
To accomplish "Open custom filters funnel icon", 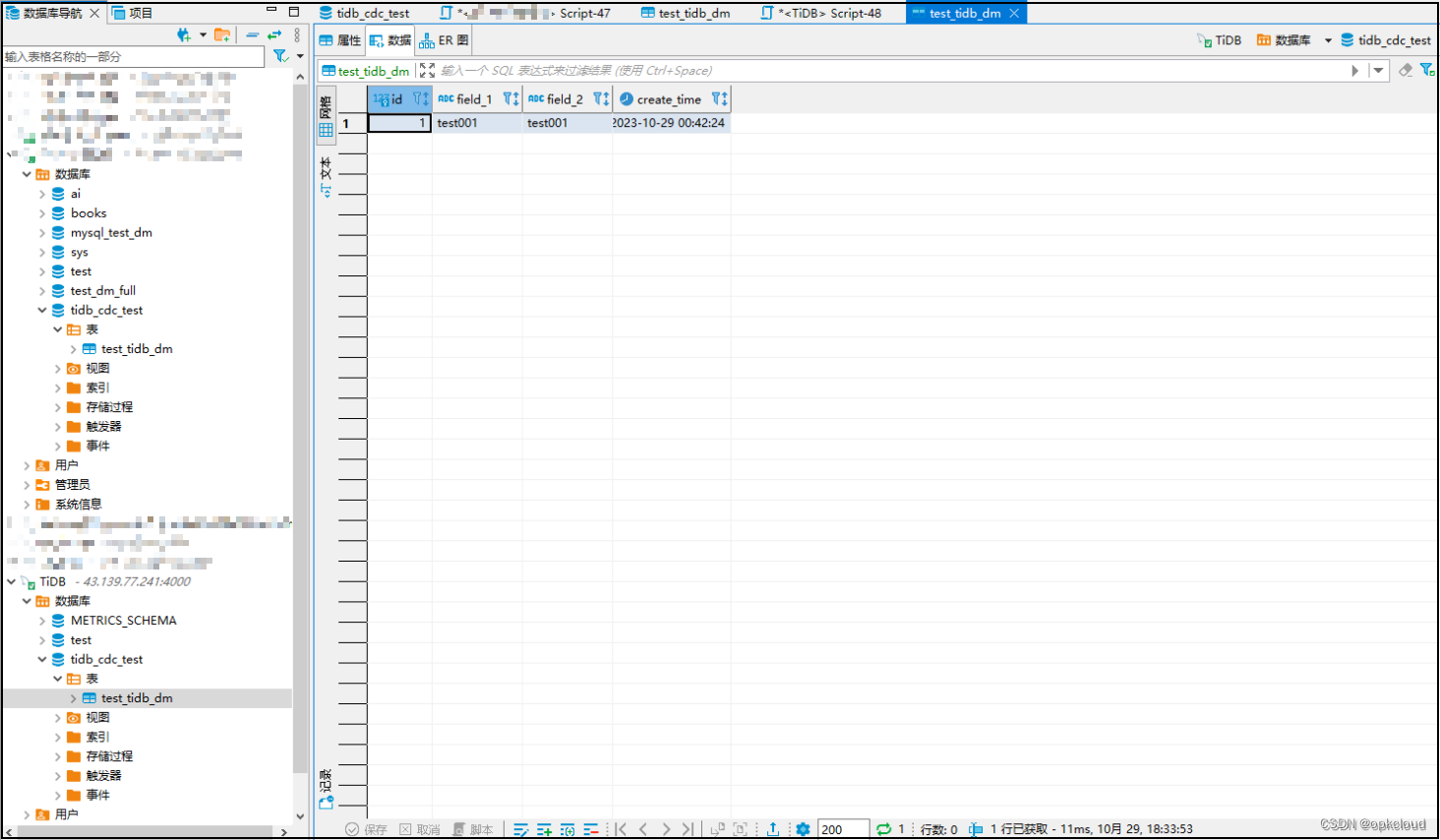I will click(1427, 70).
